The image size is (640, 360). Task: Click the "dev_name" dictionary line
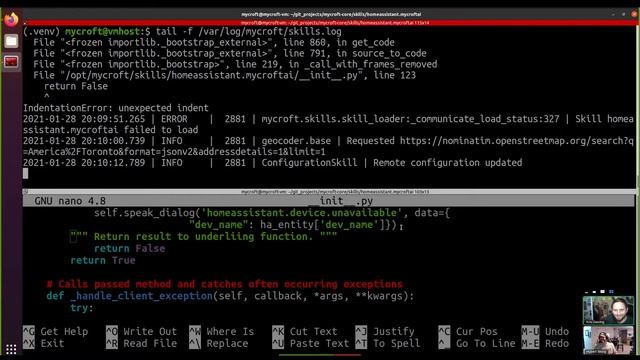click(x=293, y=225)
